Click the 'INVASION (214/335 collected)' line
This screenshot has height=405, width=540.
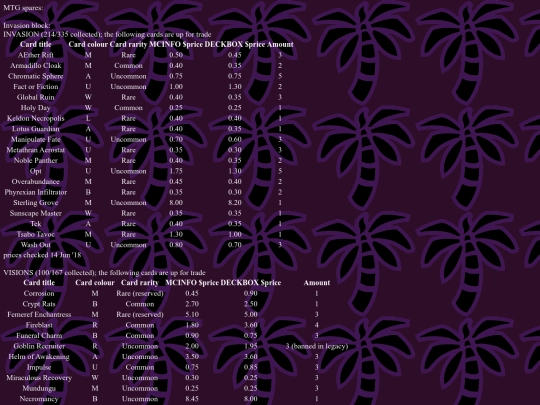[x=107, y=34]
